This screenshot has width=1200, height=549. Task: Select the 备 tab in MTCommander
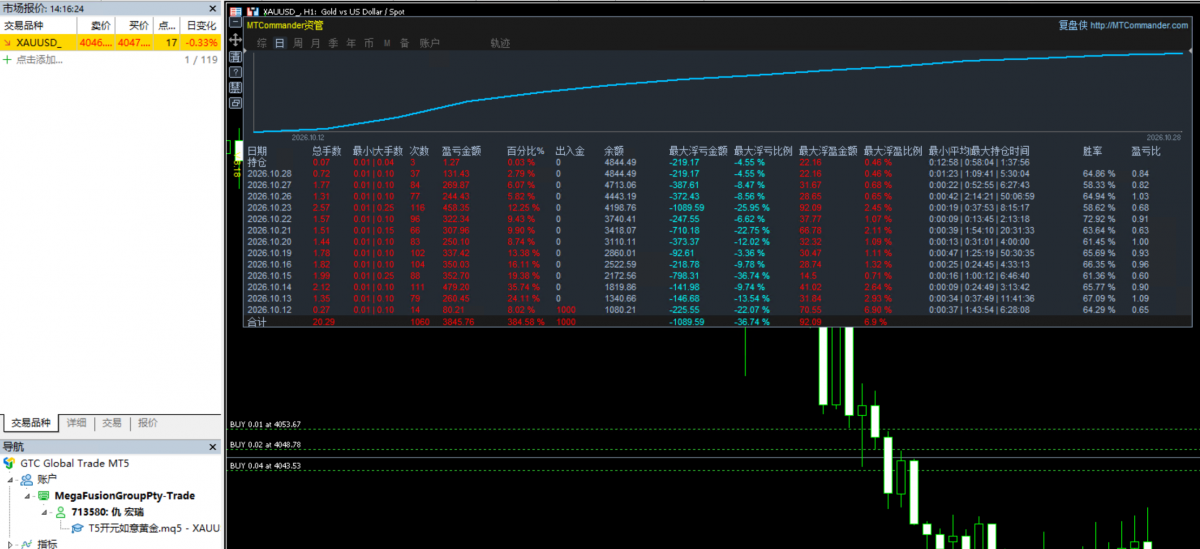point(404,43)
